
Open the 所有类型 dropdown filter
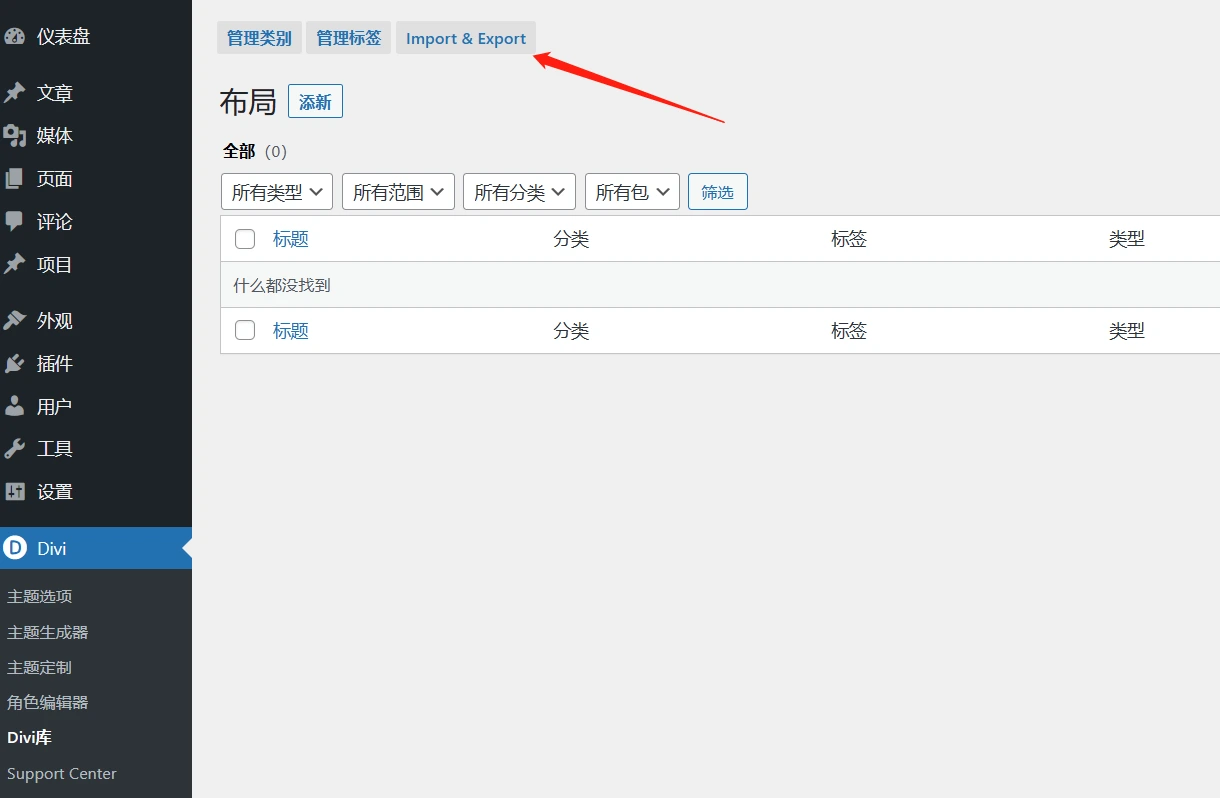(x=277, y=192)
